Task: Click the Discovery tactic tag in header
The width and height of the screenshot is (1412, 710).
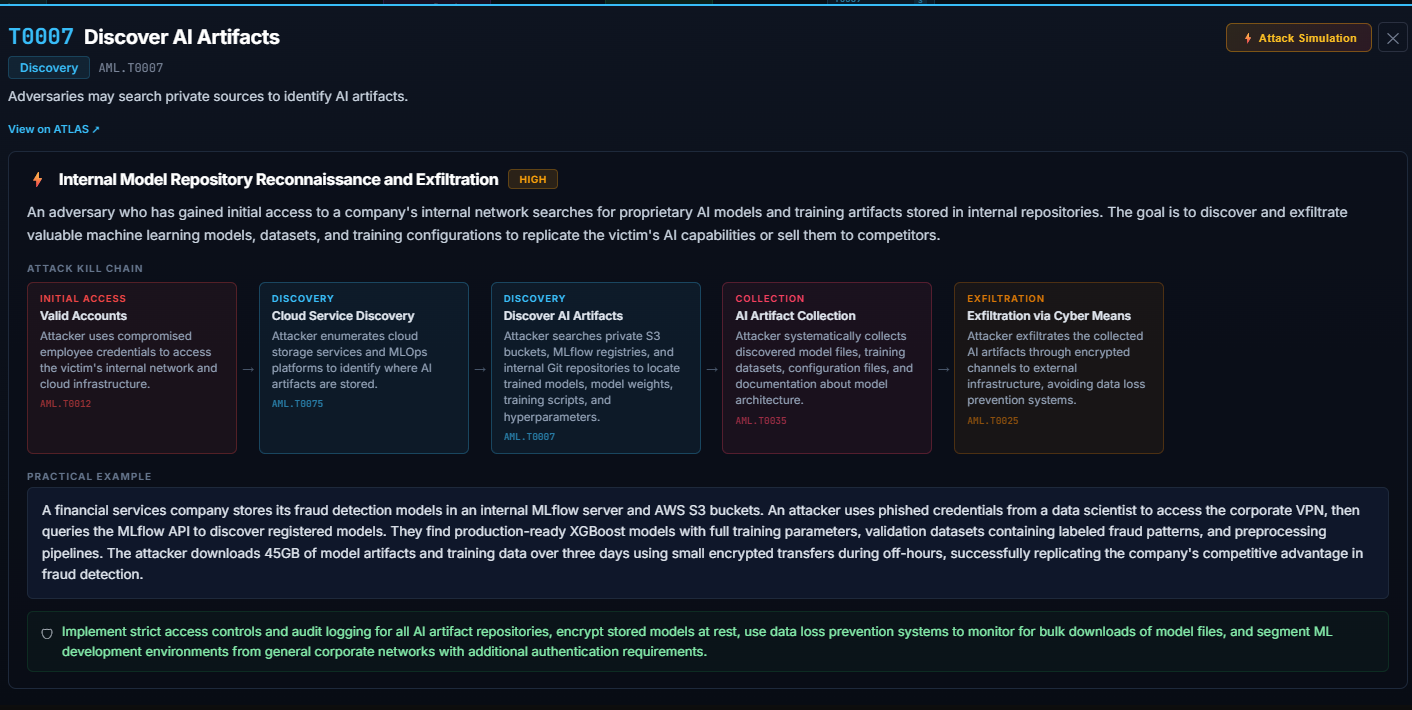Action: pos(49,68)
